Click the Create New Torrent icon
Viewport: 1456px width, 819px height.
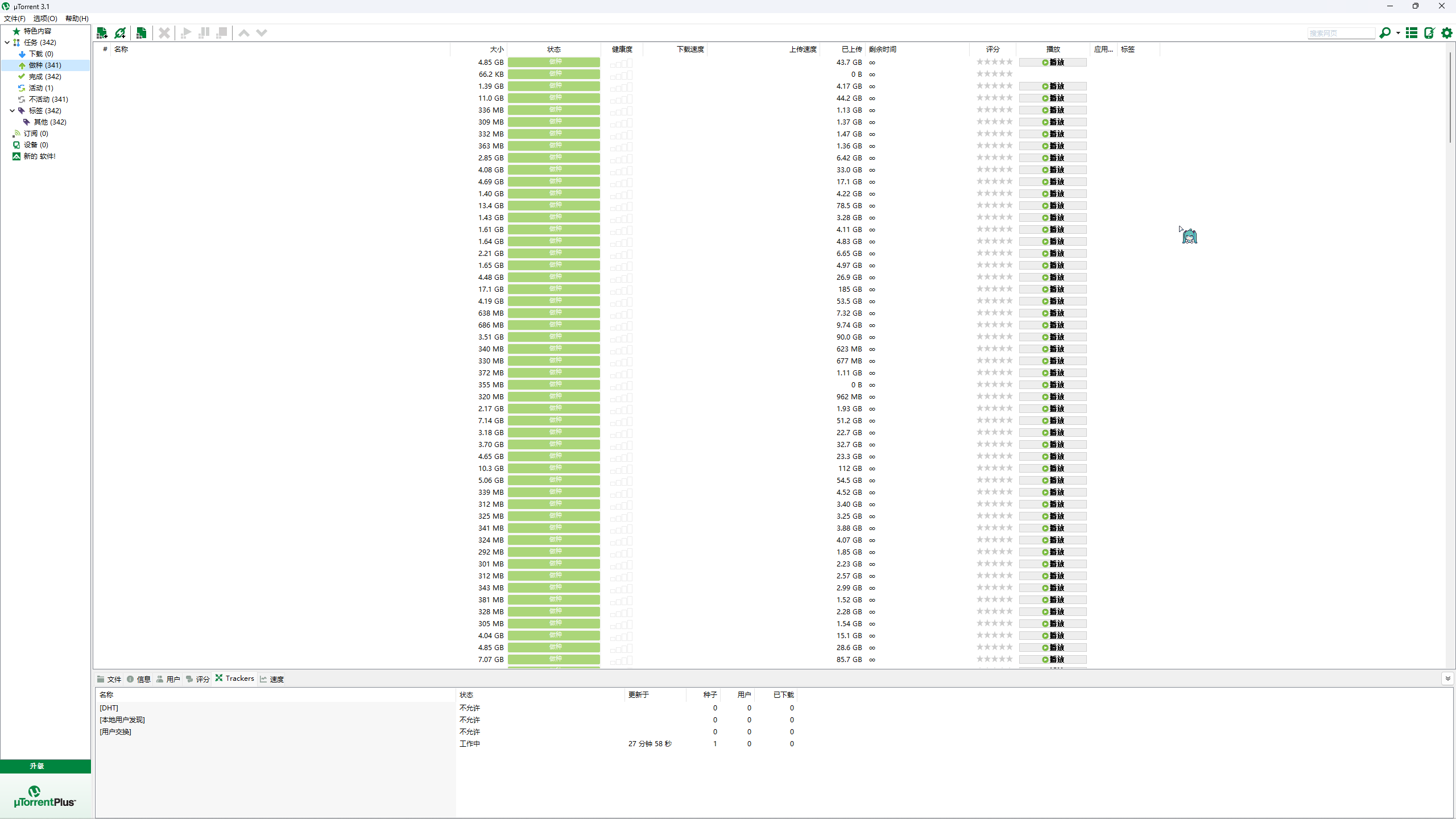point(142,33)
